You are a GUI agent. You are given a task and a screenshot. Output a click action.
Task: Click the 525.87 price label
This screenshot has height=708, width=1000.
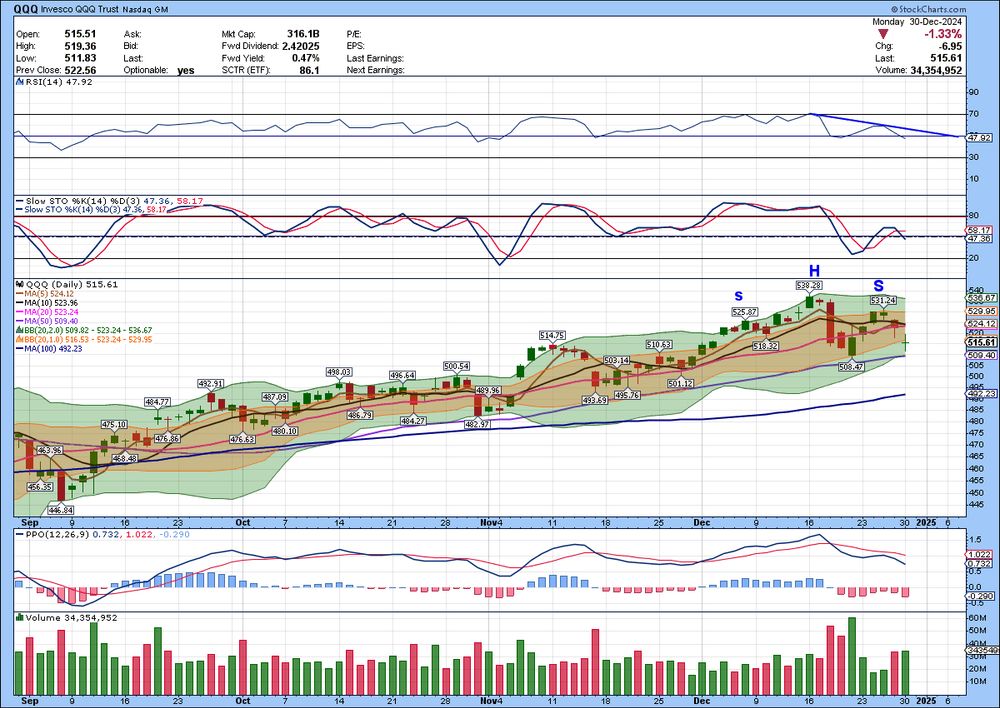point(744,312)
